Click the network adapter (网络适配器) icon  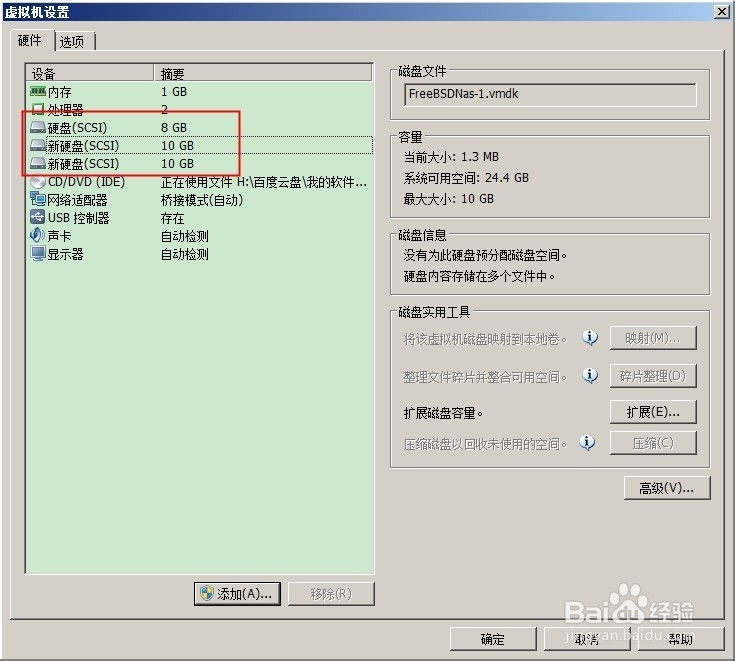pos(38,199)
